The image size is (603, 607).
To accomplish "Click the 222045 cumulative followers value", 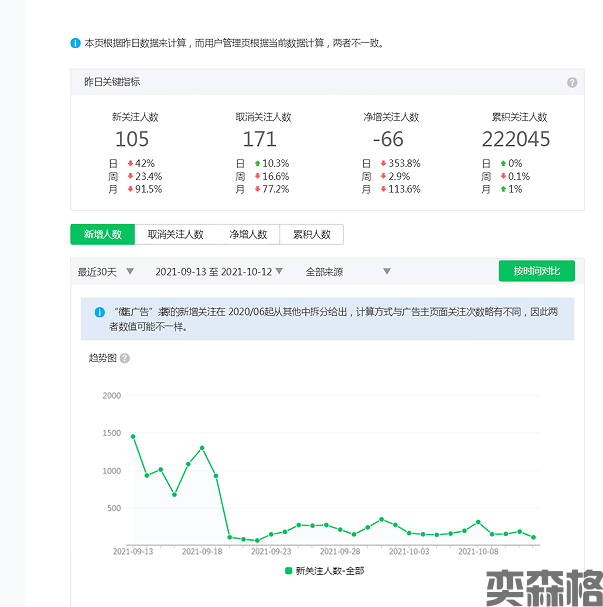I will point(515,139).
